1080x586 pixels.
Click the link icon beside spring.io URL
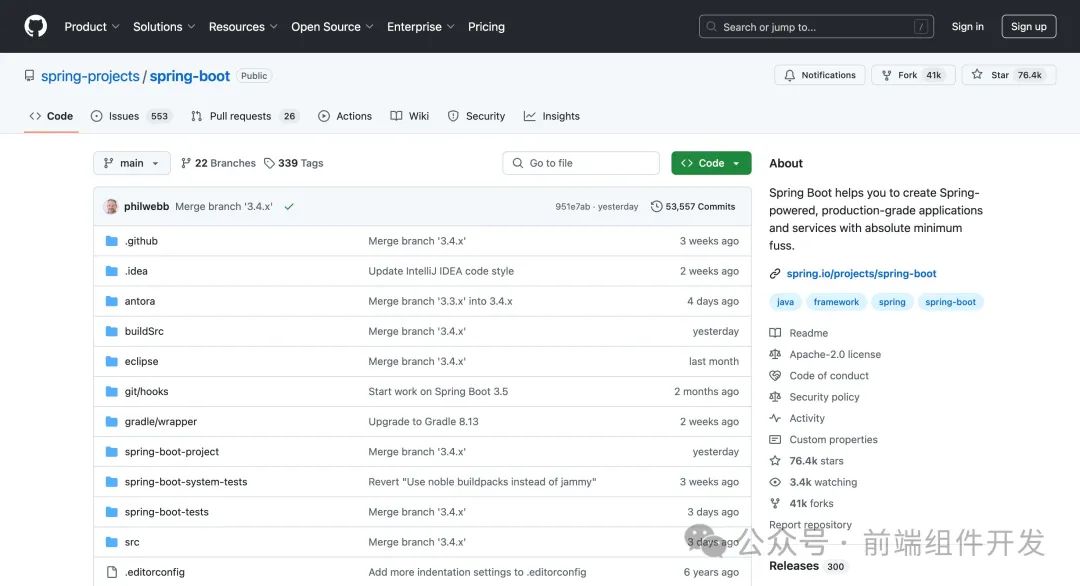coord(775,274)
